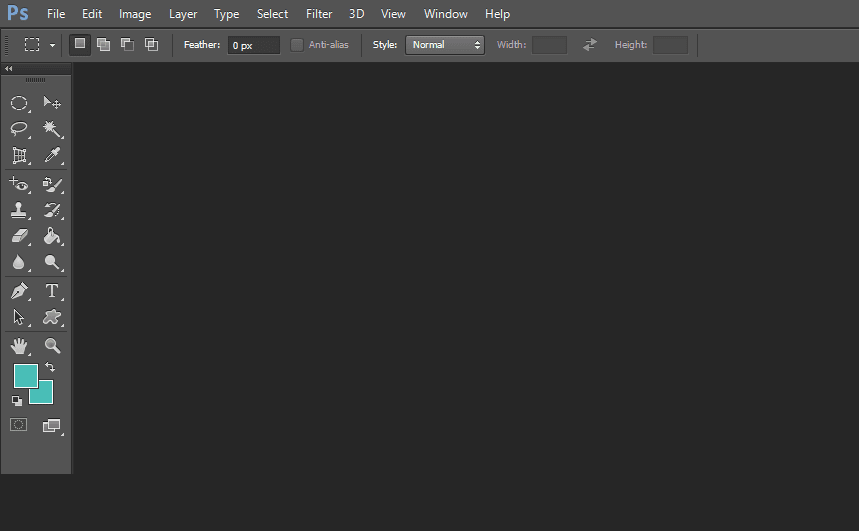This screenshot has height=531, width=859.
Task: Choose the Red Eye tool
Action: [19, 184]
